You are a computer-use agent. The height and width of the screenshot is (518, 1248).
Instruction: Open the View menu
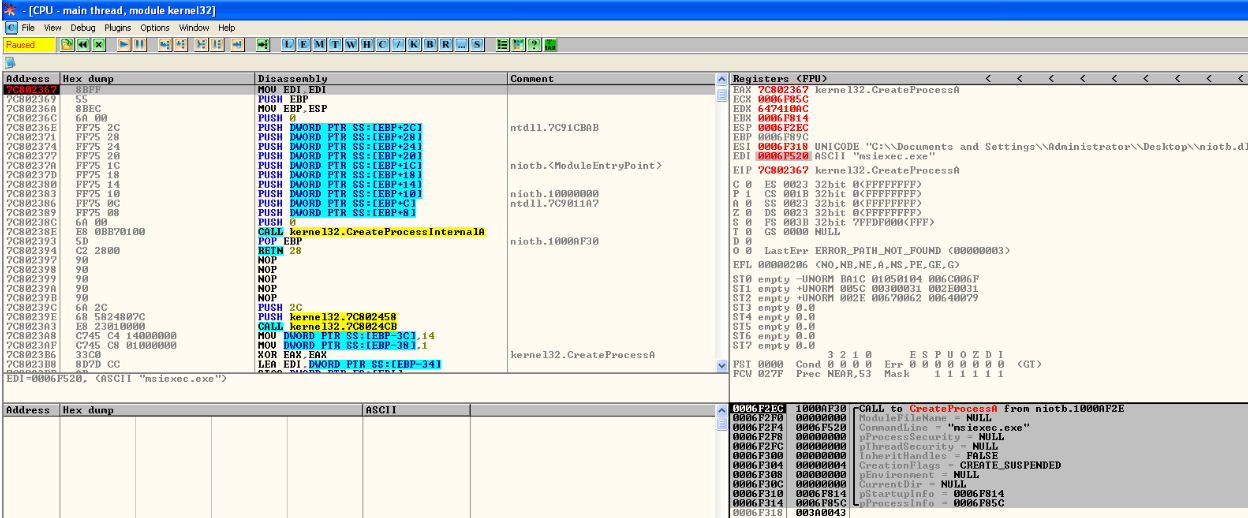[x=53, y=28]
